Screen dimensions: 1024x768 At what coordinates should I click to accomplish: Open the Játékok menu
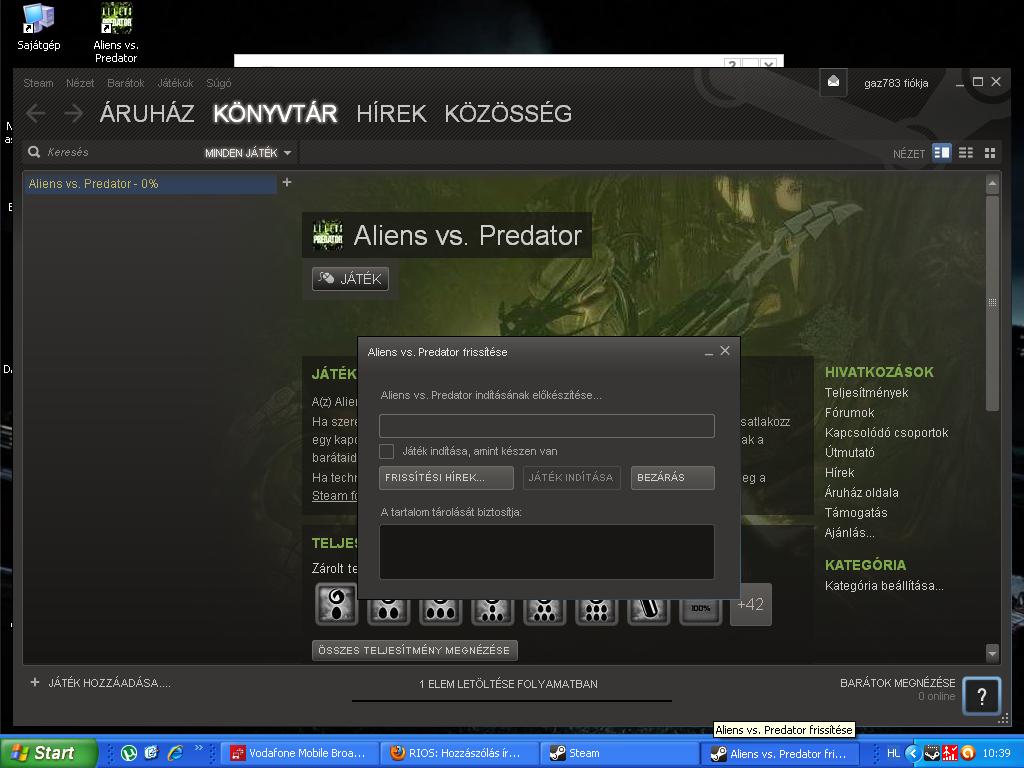(x=175, y=83)
